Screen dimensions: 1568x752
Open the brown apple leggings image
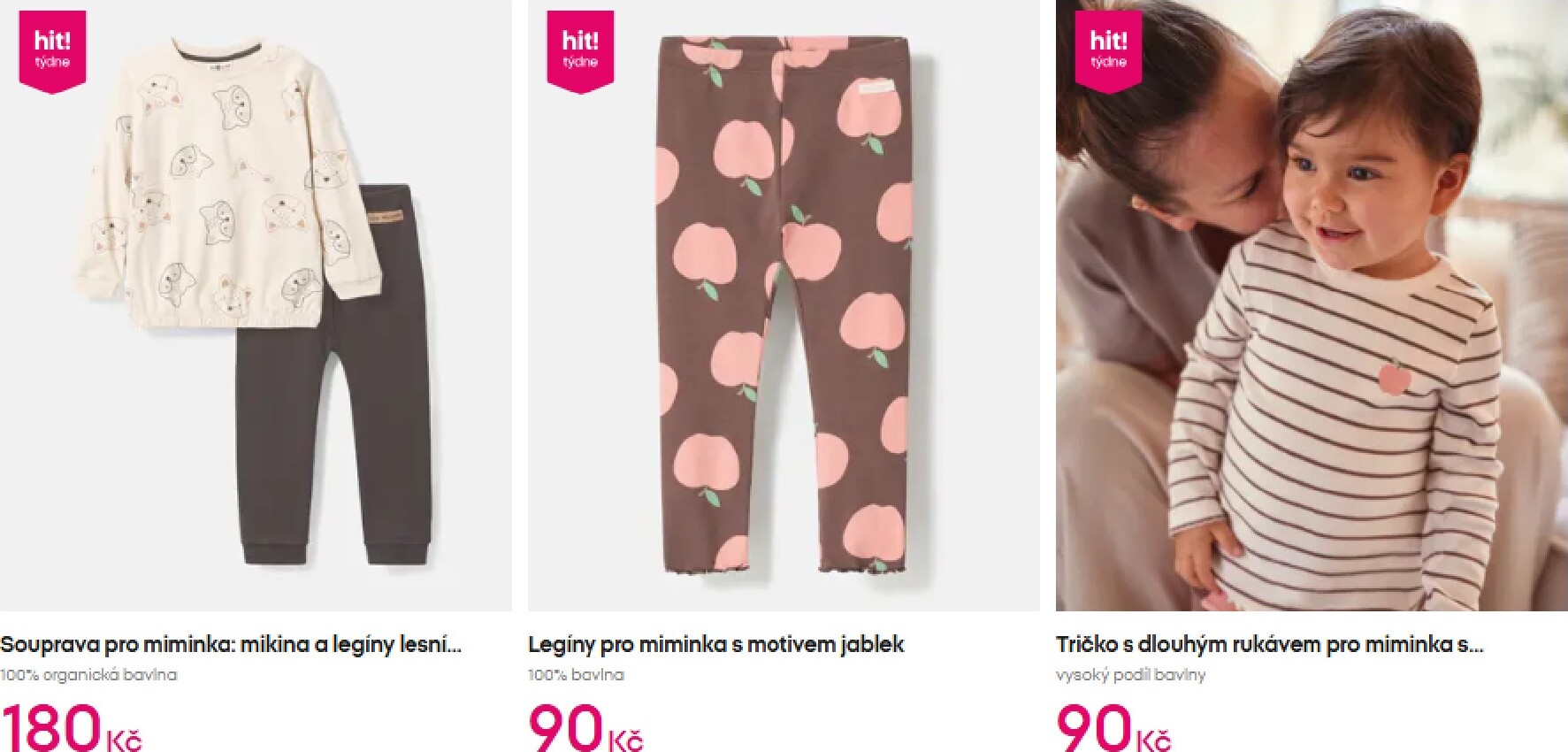[x=784, y=305]
